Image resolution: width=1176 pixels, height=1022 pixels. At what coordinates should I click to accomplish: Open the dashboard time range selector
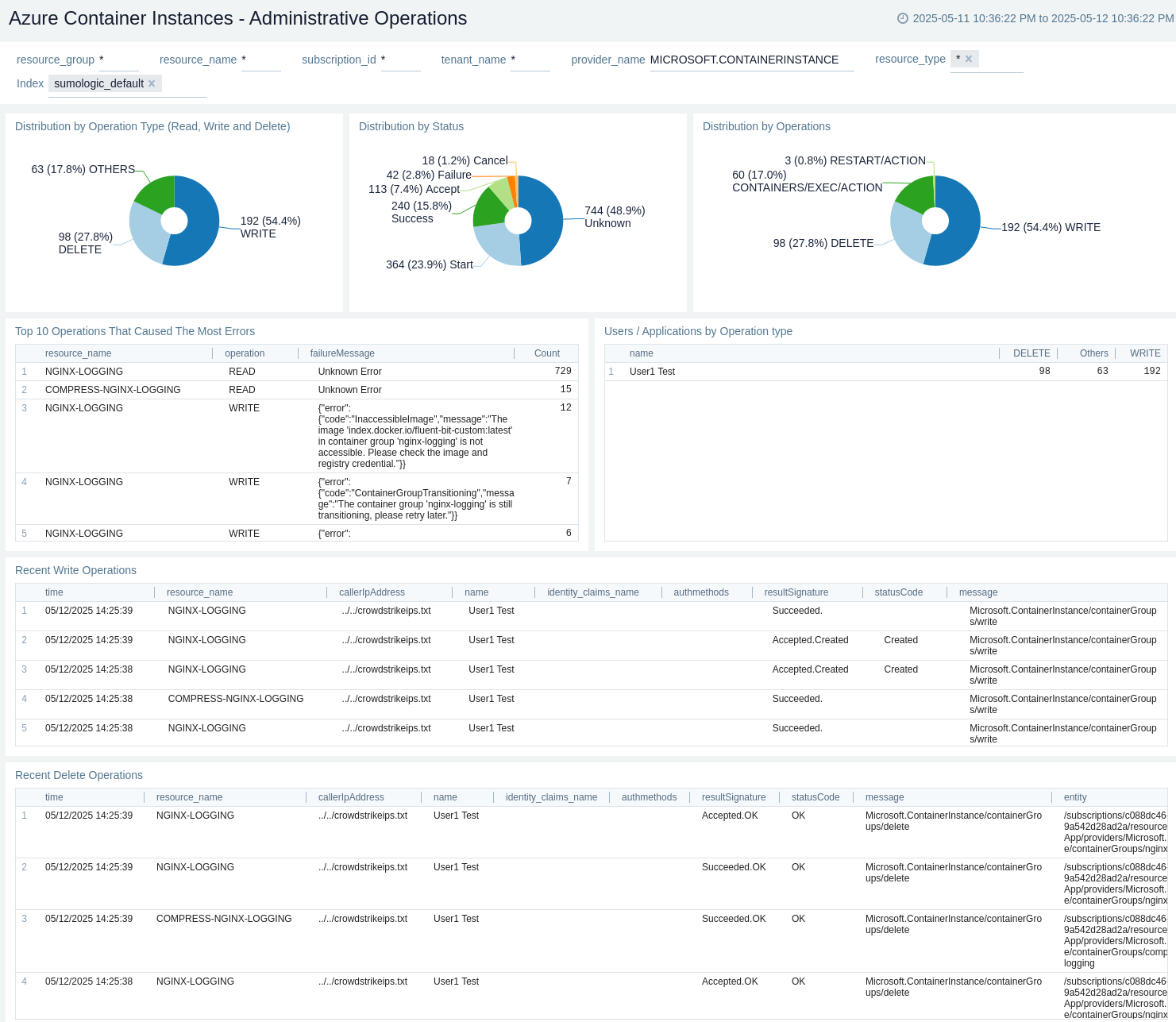[x=1035, y=18]
